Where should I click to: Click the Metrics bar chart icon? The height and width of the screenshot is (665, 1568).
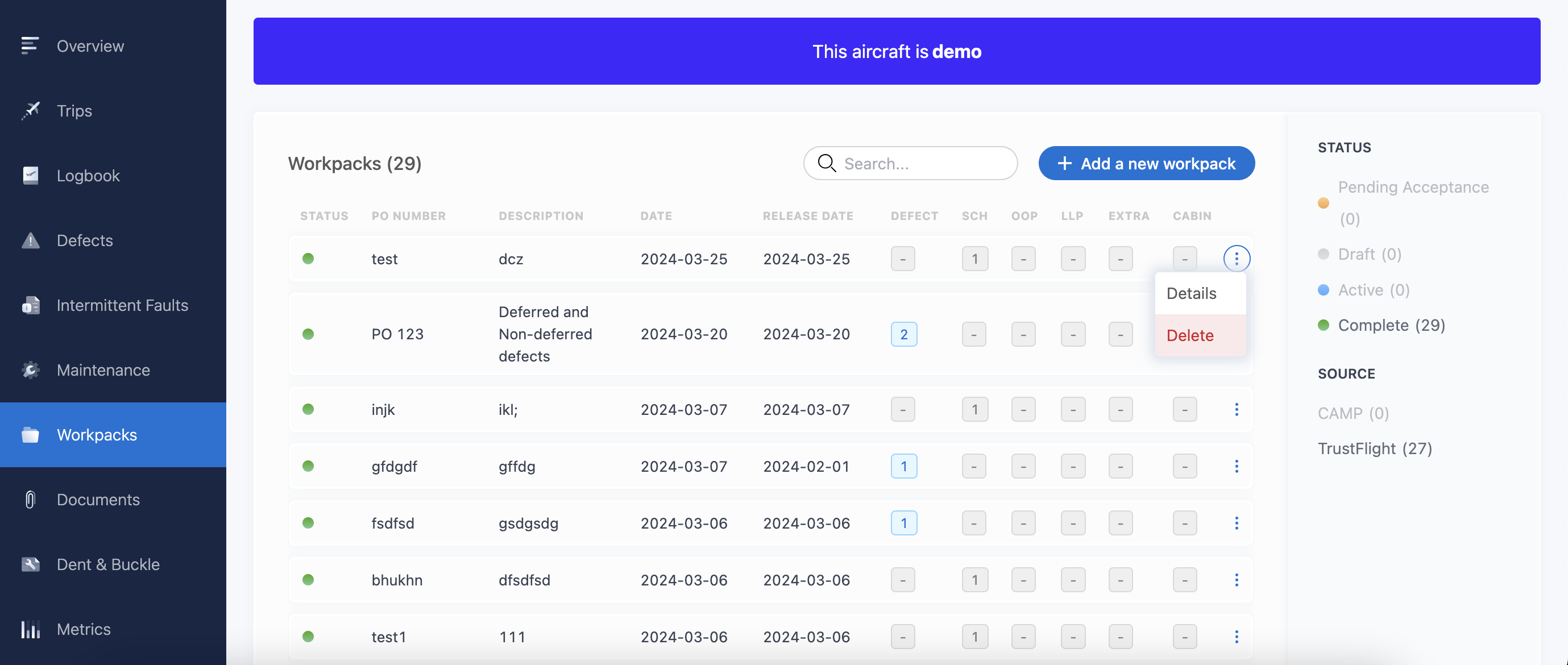31,629
